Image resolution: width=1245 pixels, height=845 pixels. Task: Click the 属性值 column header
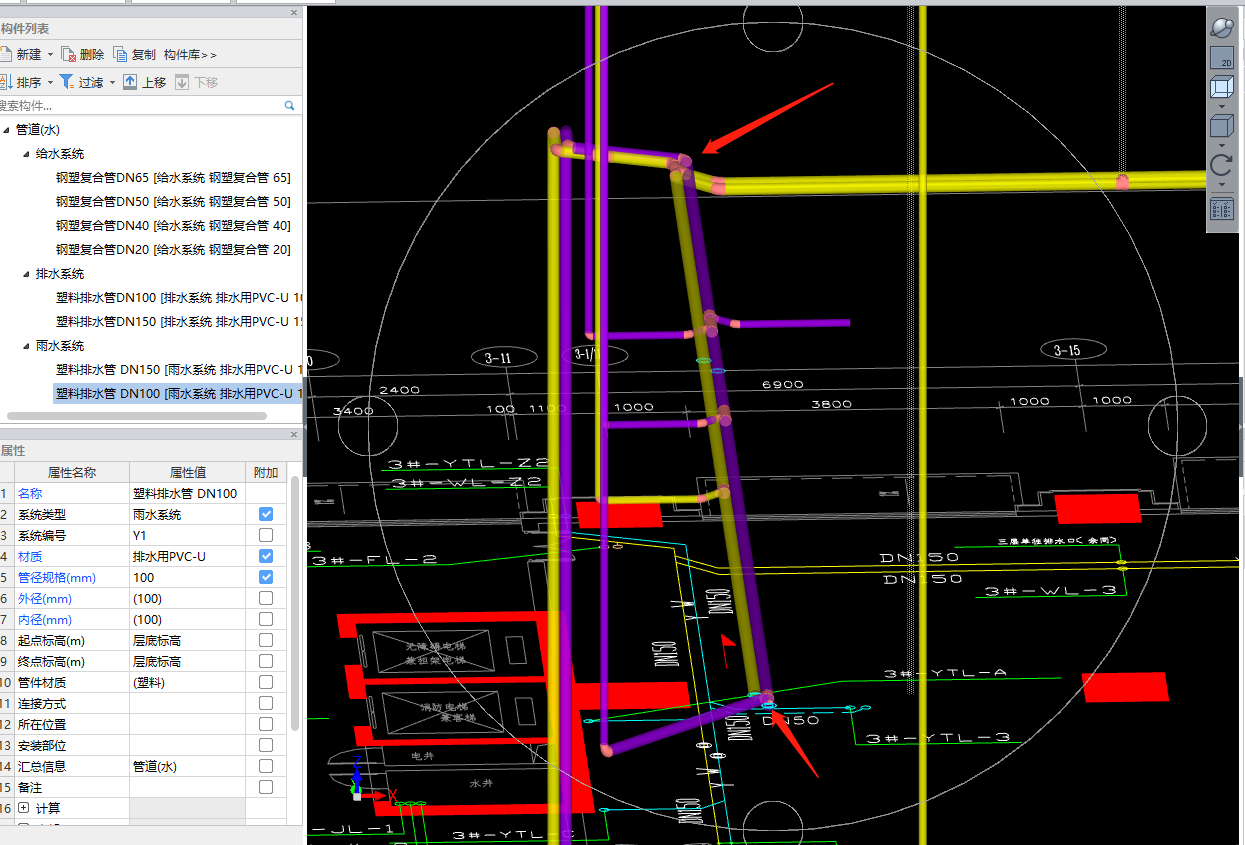(187, 472)
